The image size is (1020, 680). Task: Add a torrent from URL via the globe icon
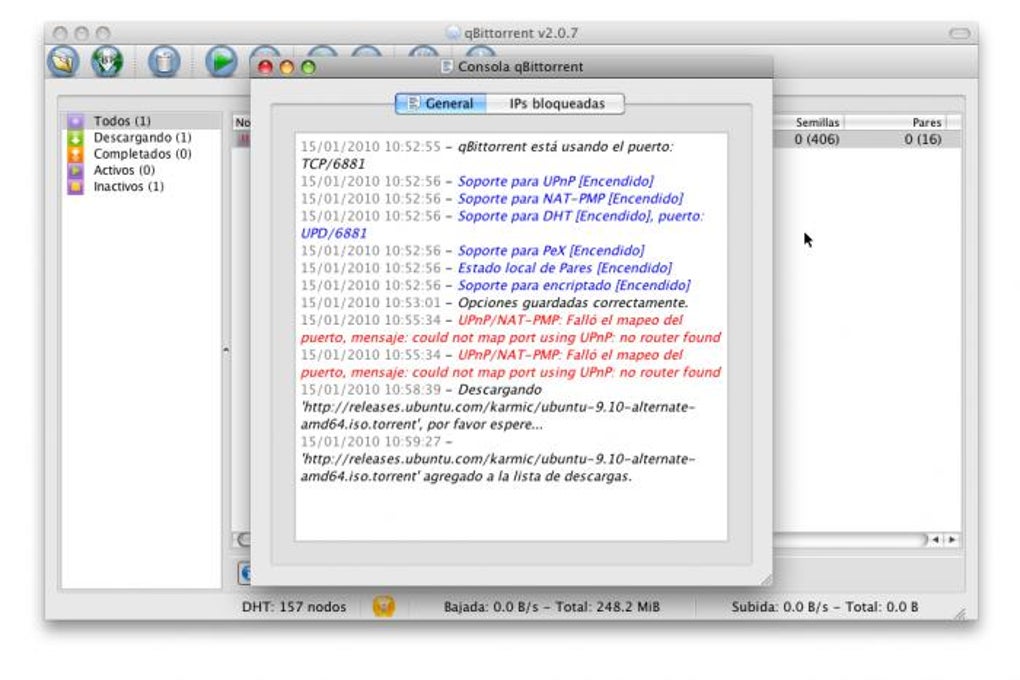pyautogui.click(x=104, y=62)
